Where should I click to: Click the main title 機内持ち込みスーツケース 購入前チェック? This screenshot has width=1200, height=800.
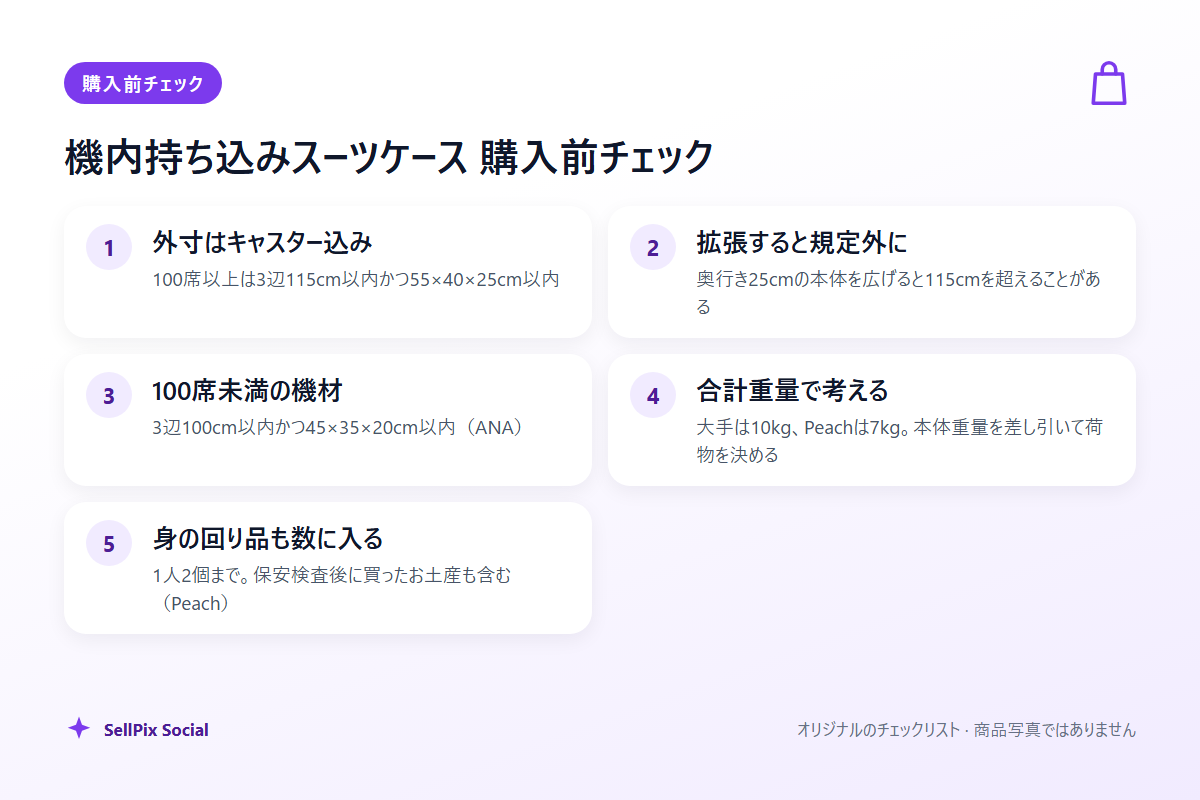point(389,157)
